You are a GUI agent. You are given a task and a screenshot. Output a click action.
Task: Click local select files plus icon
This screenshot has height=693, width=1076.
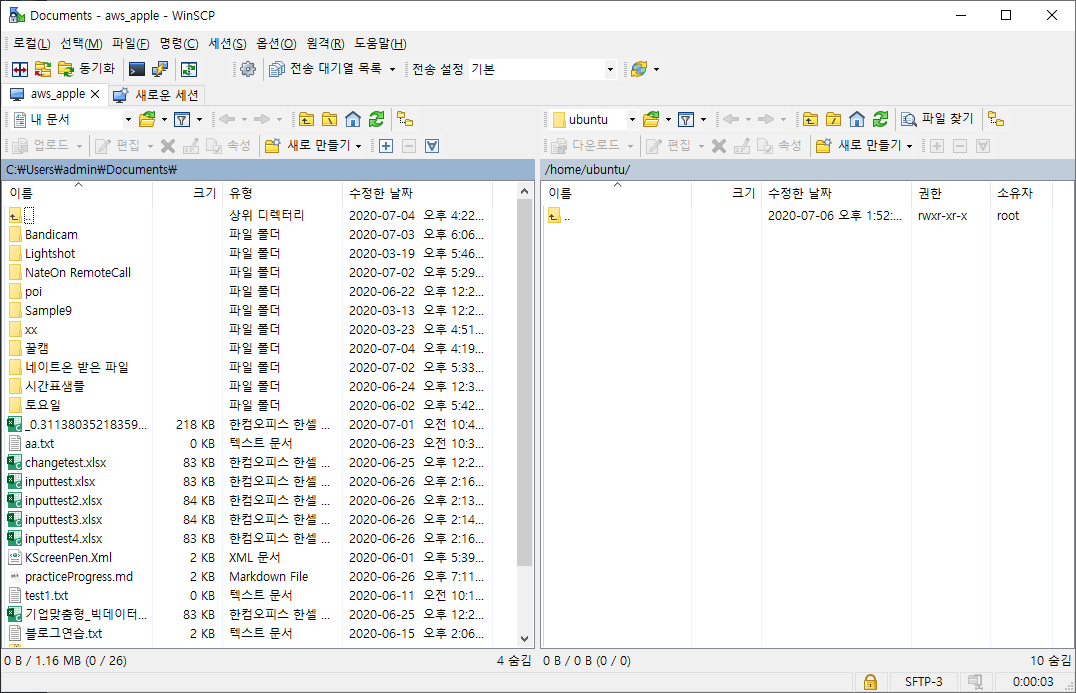386,145
